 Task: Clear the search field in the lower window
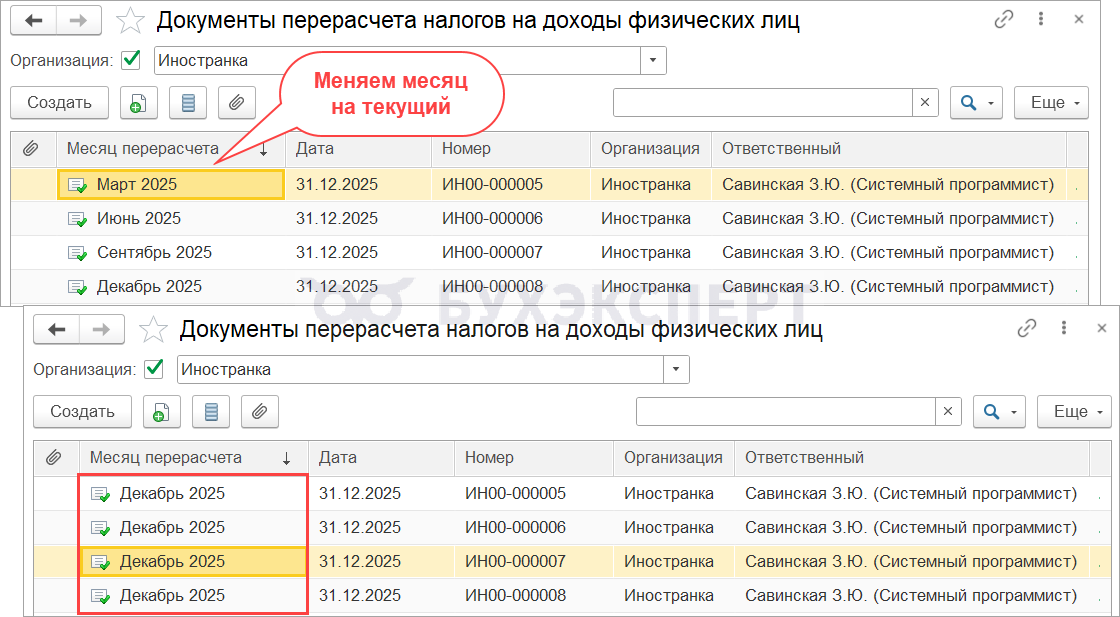pos(948,411)
